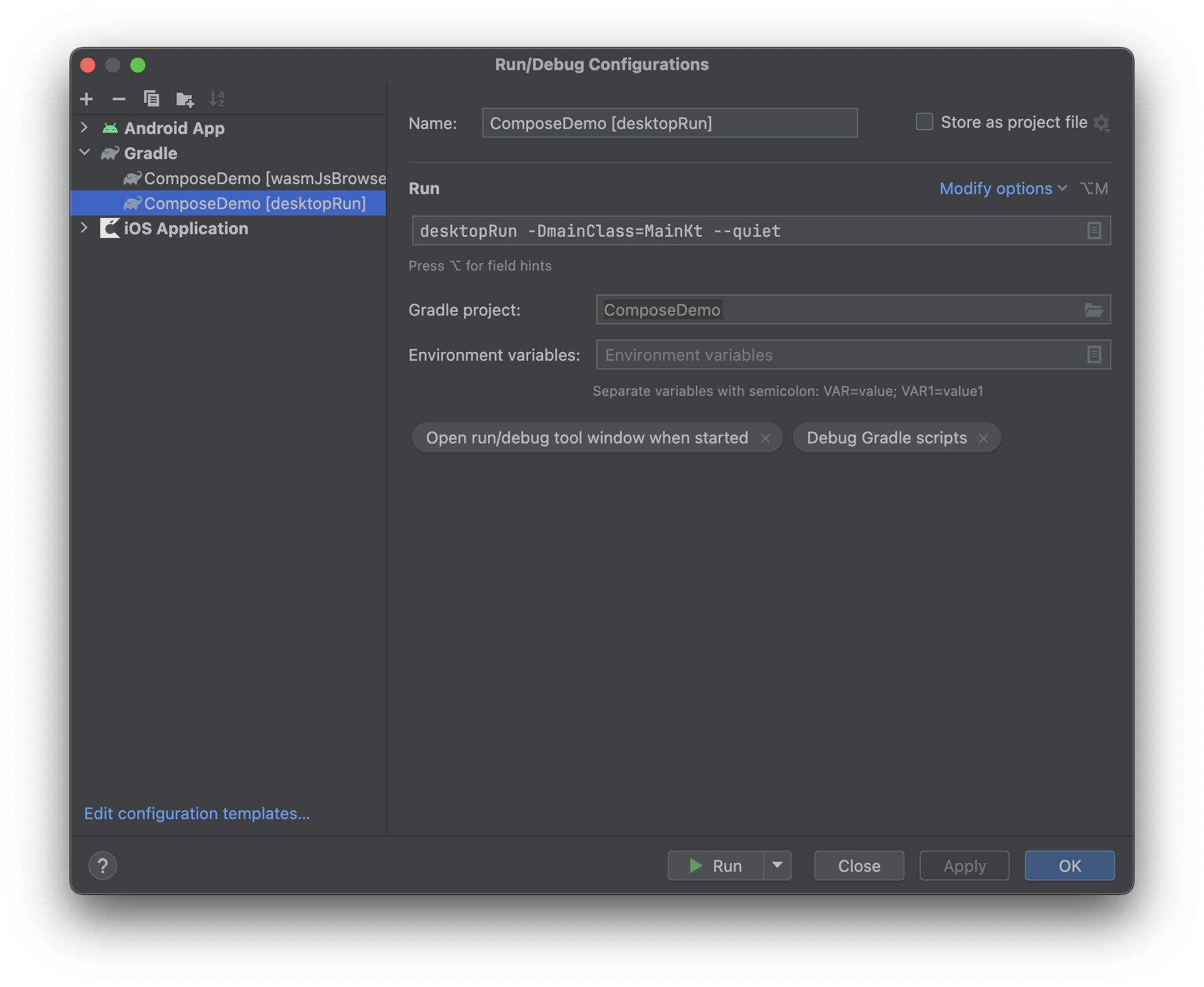The height and width of the screenshot is (987, 1204).
Task: Expand the Android App tree node
Action: pos(85,128)
